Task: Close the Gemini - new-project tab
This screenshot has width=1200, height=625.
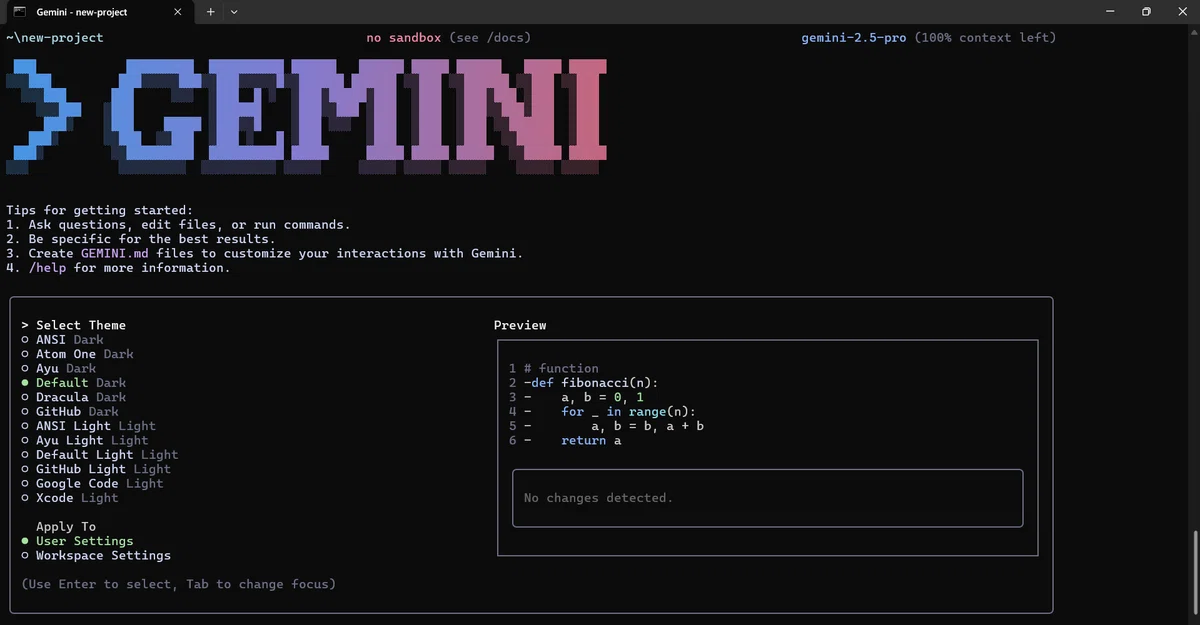Action: pyautogui.click(x=178, y=11)
